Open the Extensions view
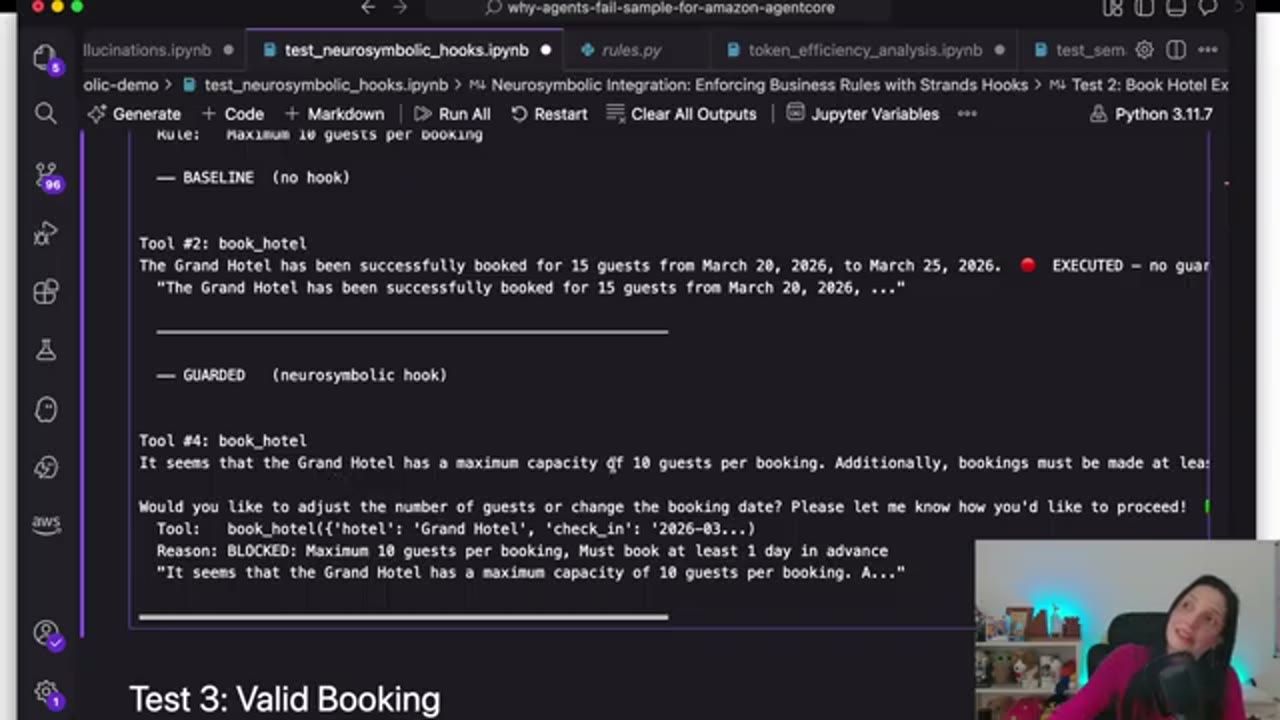Screen dimensions: 1280x720 coord(45,292)
